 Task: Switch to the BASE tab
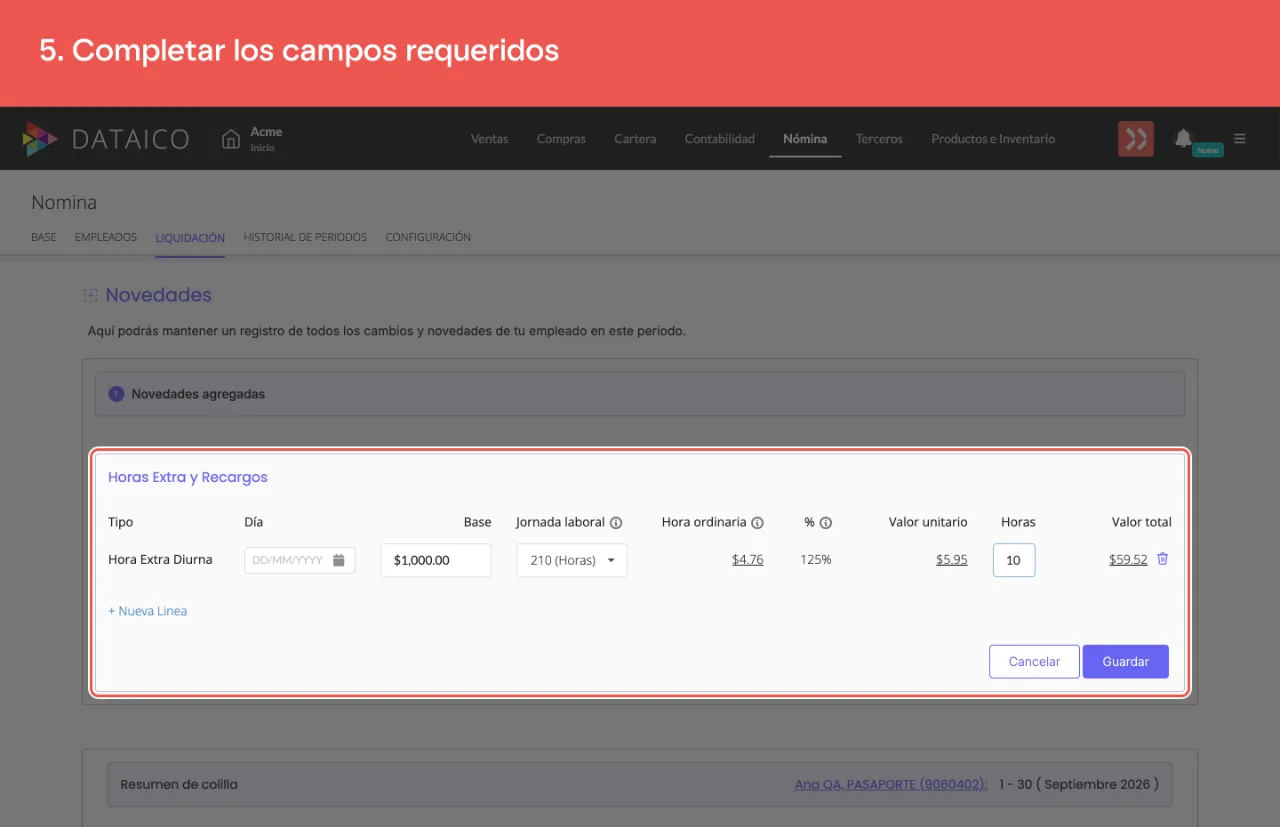44,237
